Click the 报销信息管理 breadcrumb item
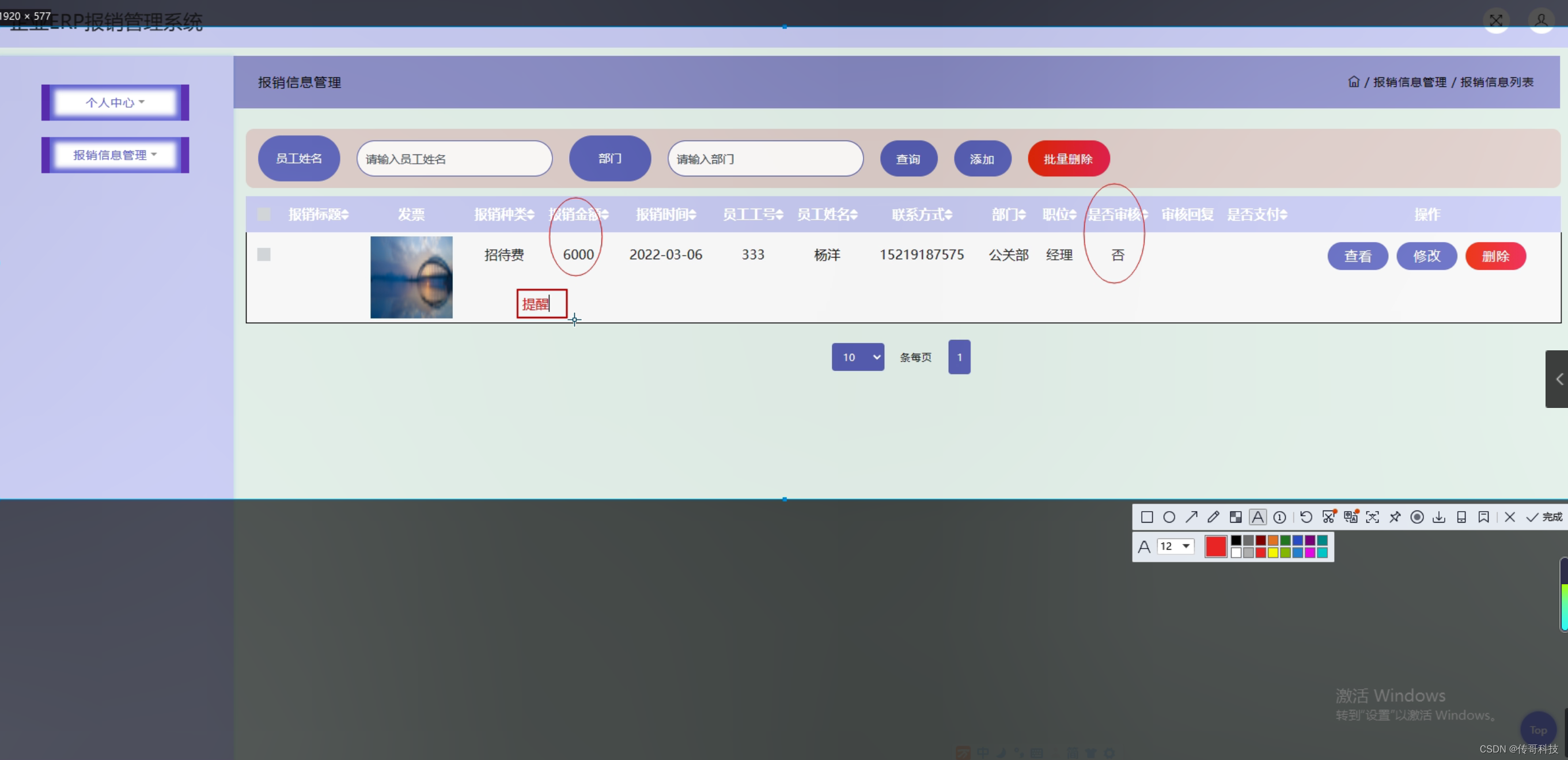The image size is (1568, 760). 1409,82
